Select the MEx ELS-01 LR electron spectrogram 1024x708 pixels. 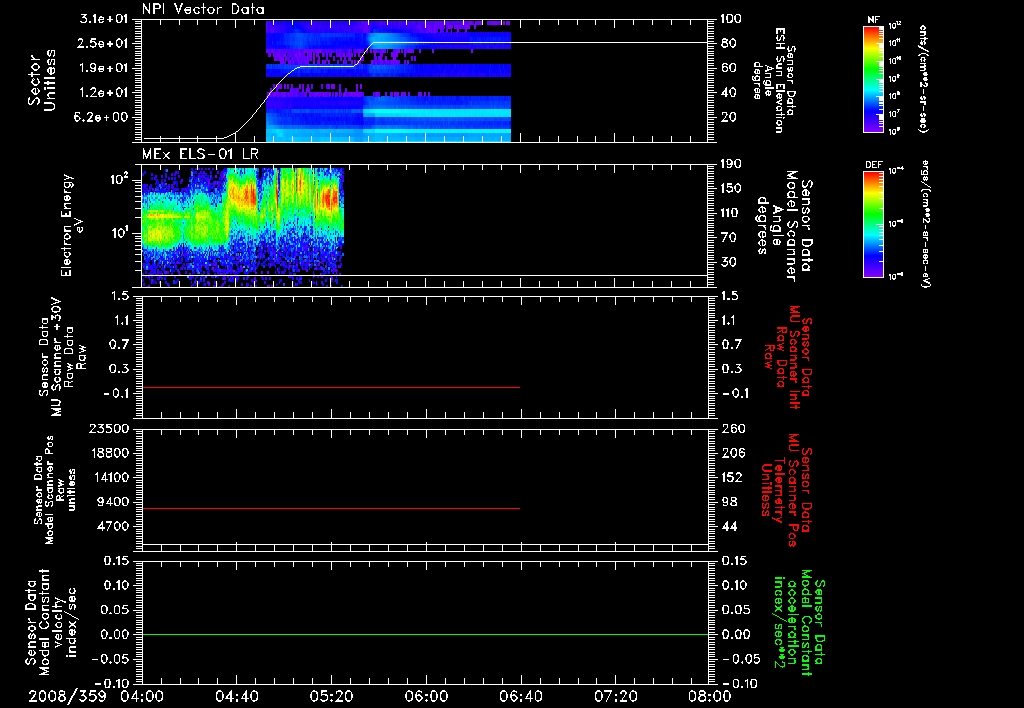tap(242, 227)
